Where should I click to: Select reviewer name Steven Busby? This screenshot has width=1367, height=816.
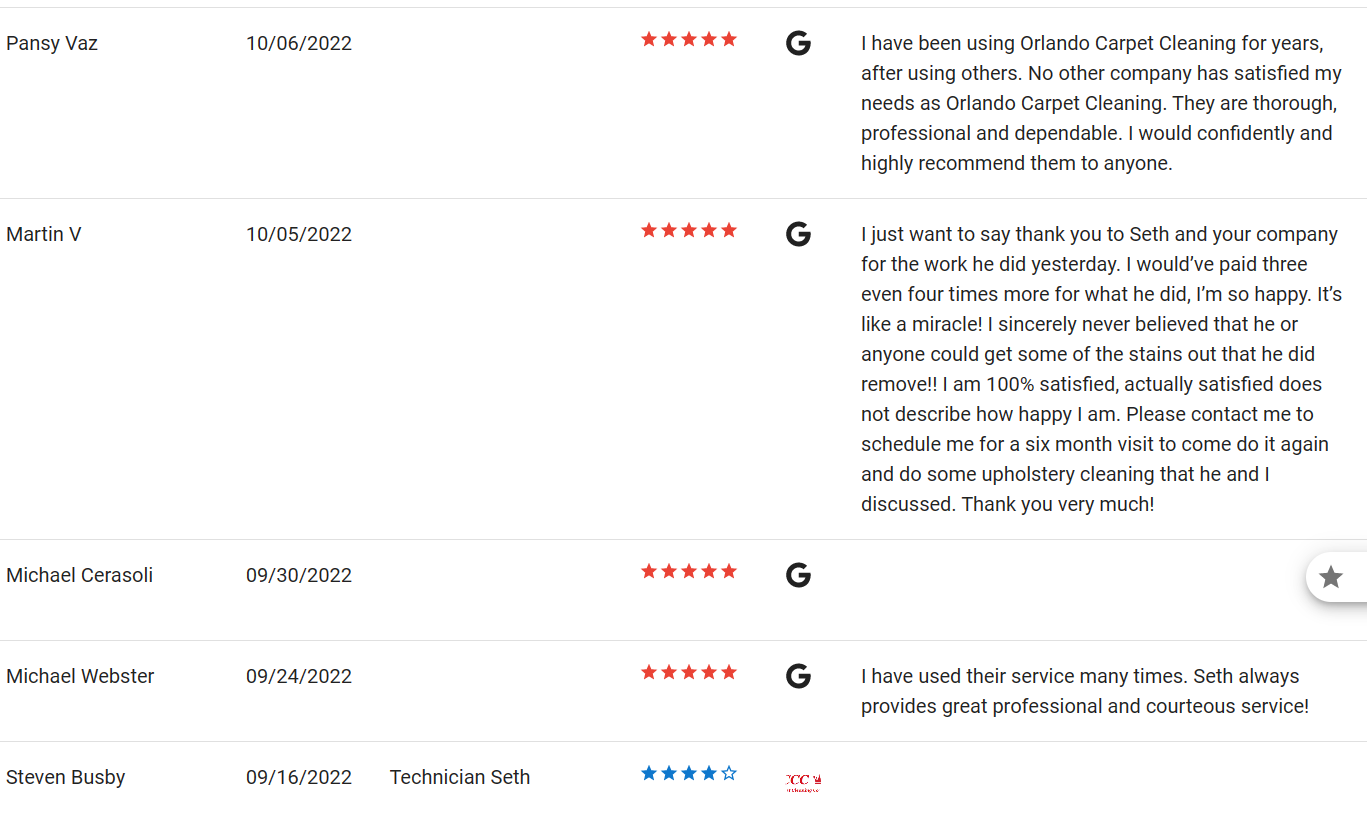[x=66, y=777]
